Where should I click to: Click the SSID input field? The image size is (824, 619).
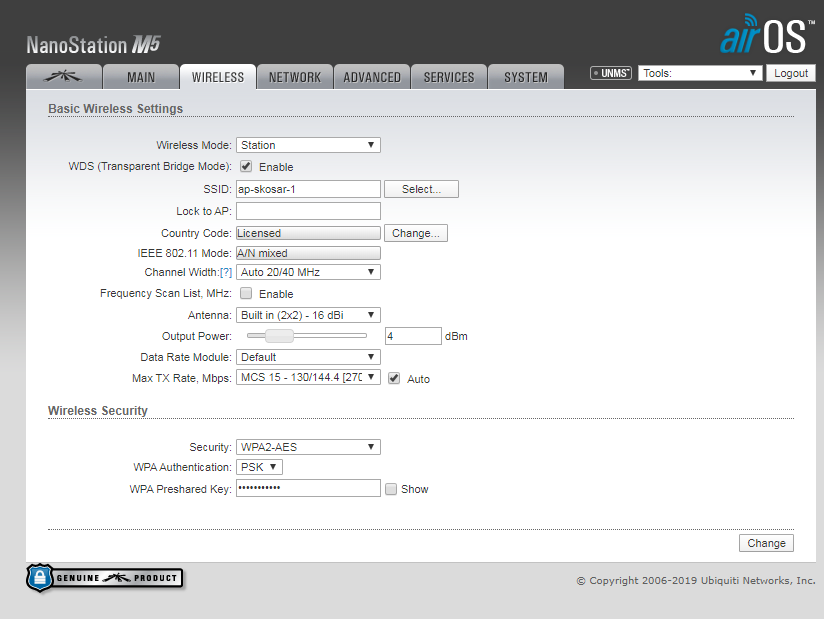point(308,189)
